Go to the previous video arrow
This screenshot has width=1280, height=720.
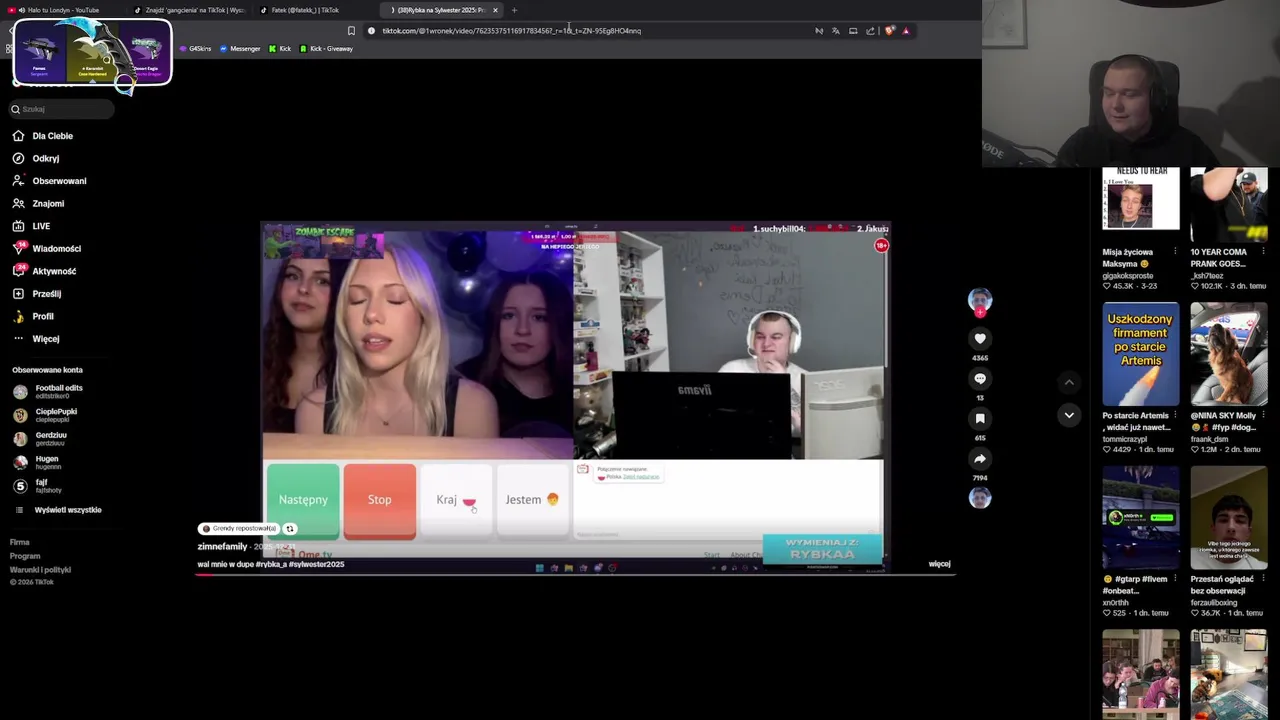1069,382
